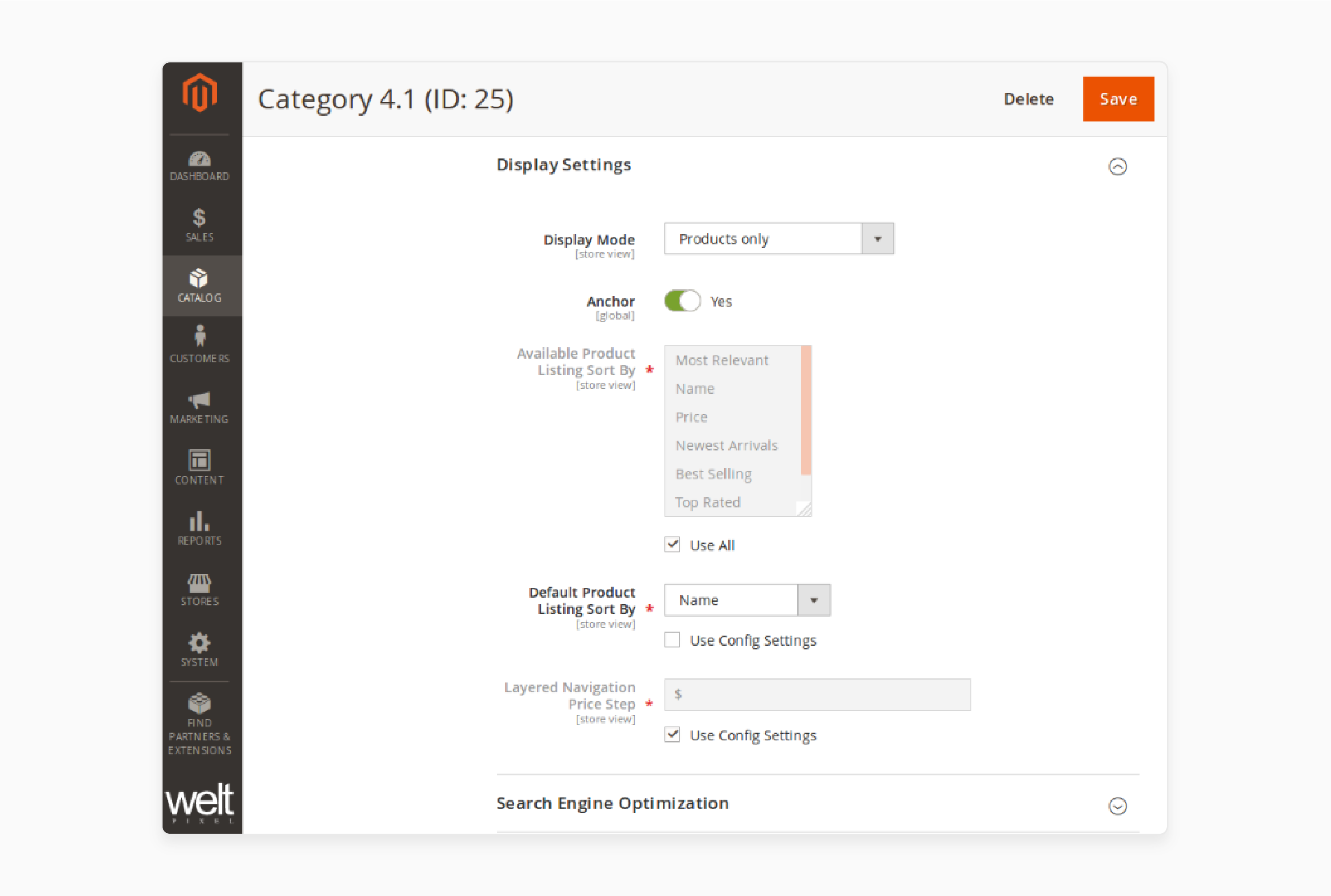1331x896 pixels.
Task: Click the Layered Navigation Price Step field
Action: click(817, 695)
